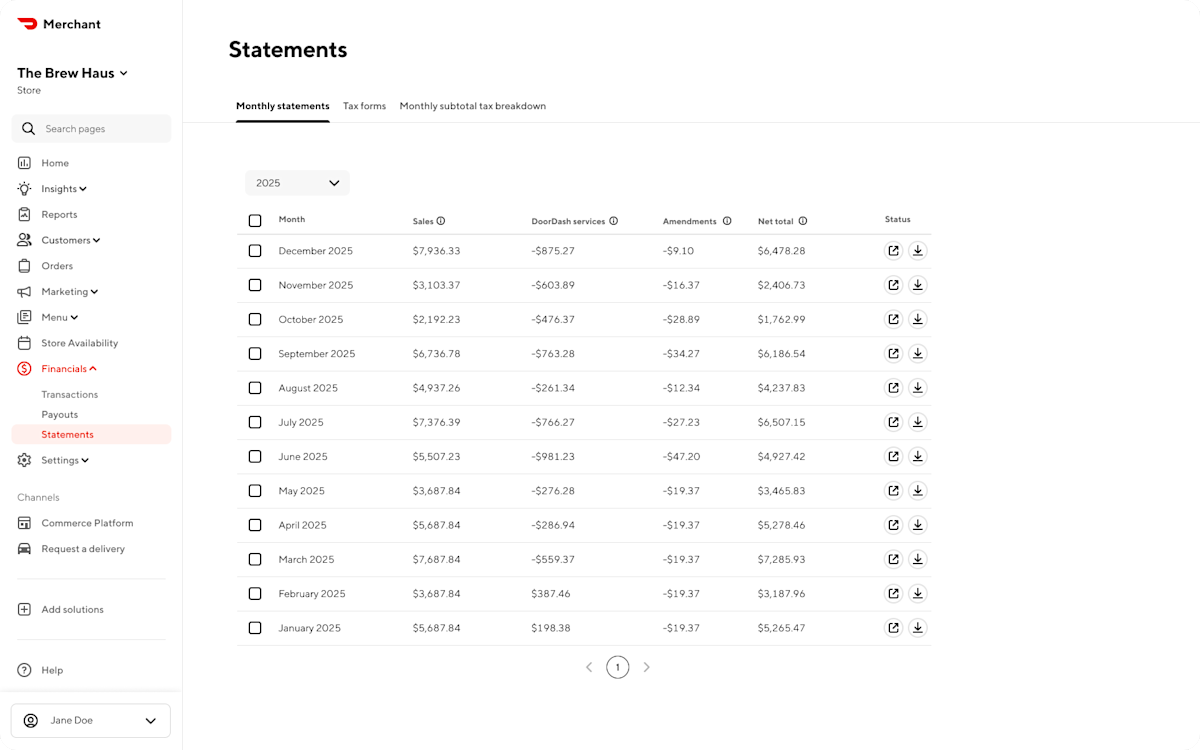Open the Jane Doe account menu
The width and height of the screenshot is (1200, 750).
[90, 720]
